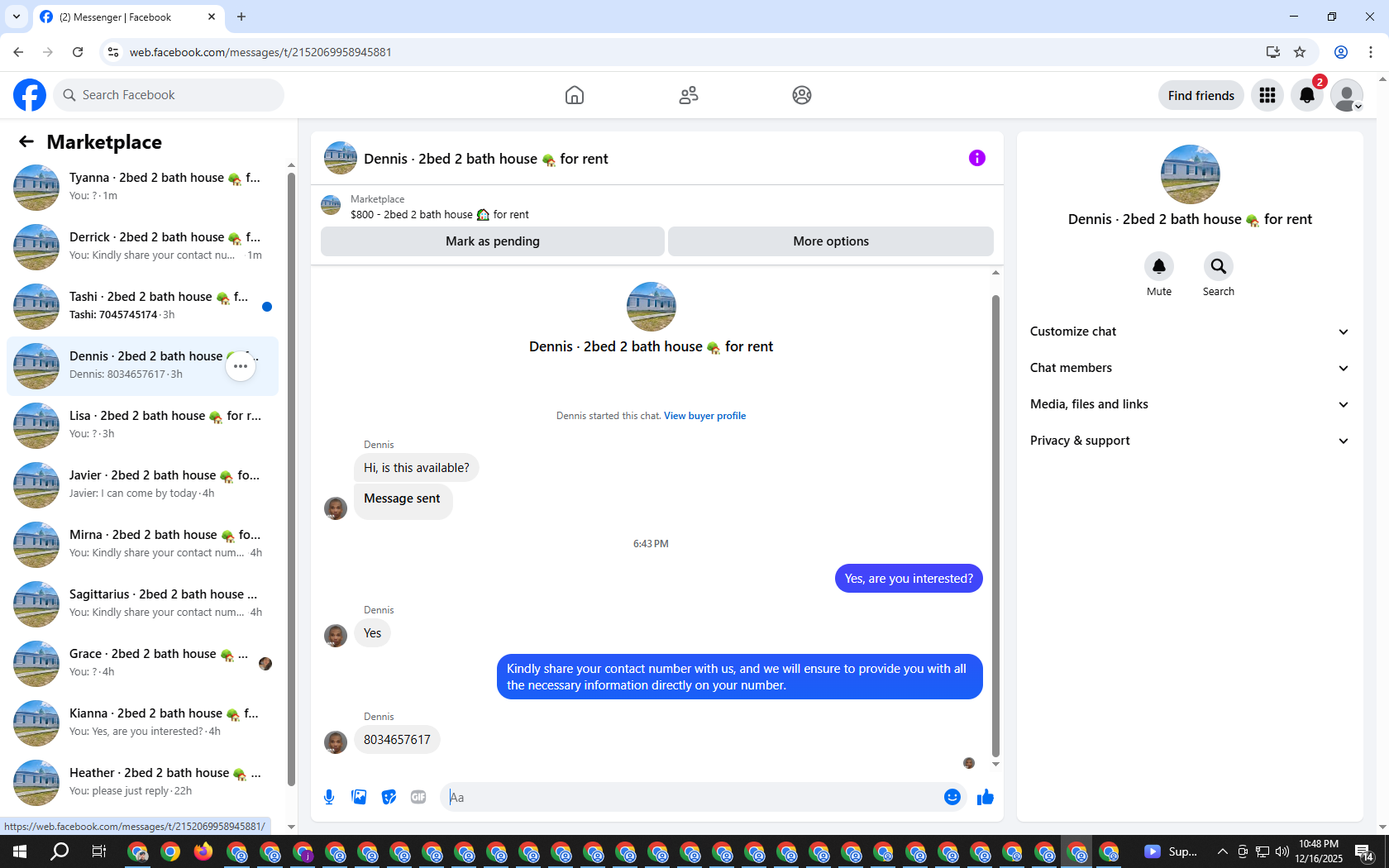The height and width of the screenshot is (868, 1389).
Task: Open Heather's conversation
Action: point(142,783)
